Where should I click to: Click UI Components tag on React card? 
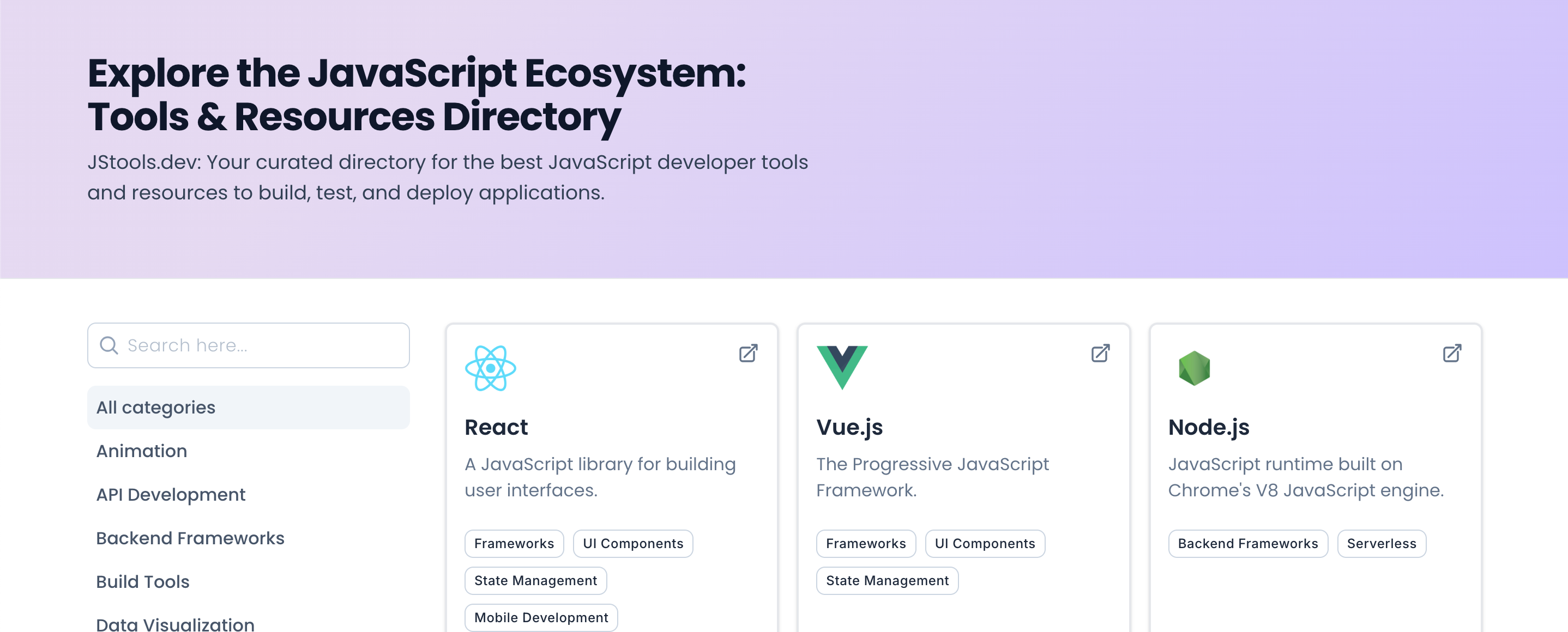[633, 544]
